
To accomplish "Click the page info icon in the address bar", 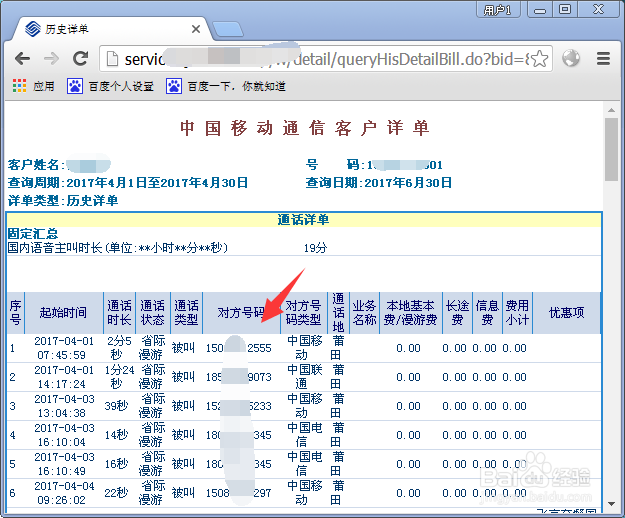I will [113, 59].
